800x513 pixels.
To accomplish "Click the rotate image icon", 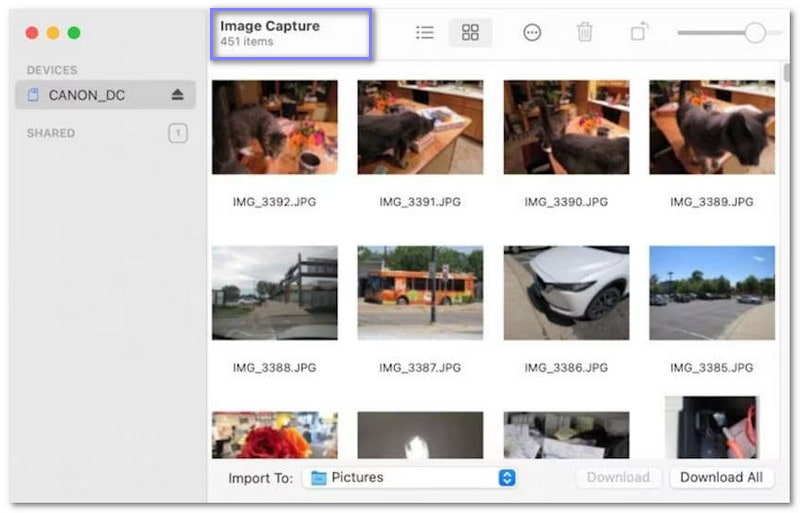I will coord(639,32).
